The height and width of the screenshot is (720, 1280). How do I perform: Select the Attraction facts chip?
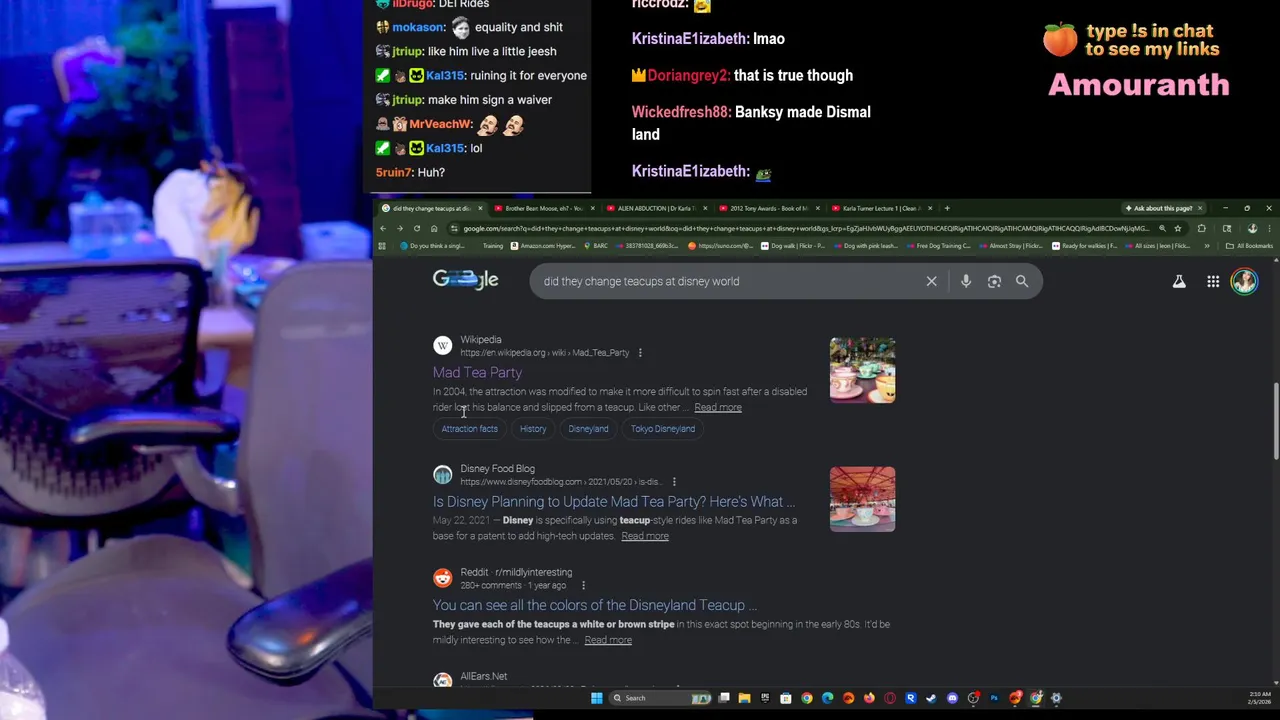469,429
